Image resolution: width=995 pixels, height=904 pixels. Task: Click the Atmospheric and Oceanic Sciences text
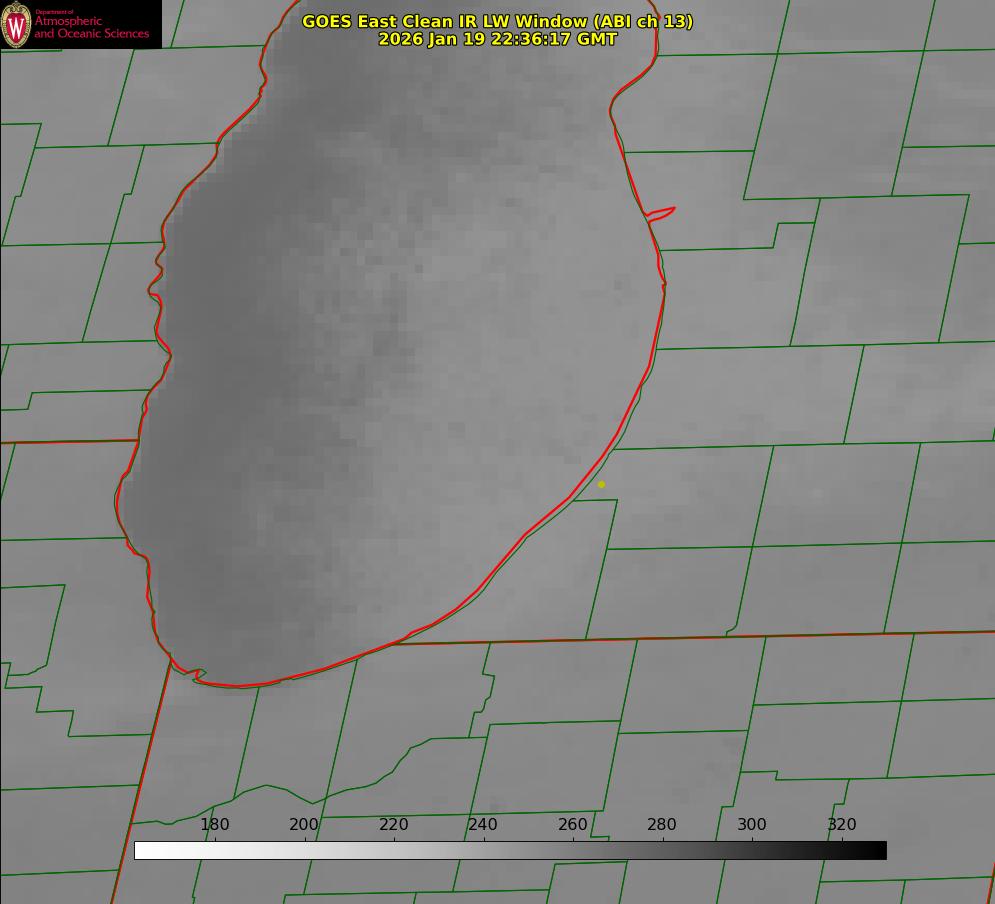[x=92, y=27]
